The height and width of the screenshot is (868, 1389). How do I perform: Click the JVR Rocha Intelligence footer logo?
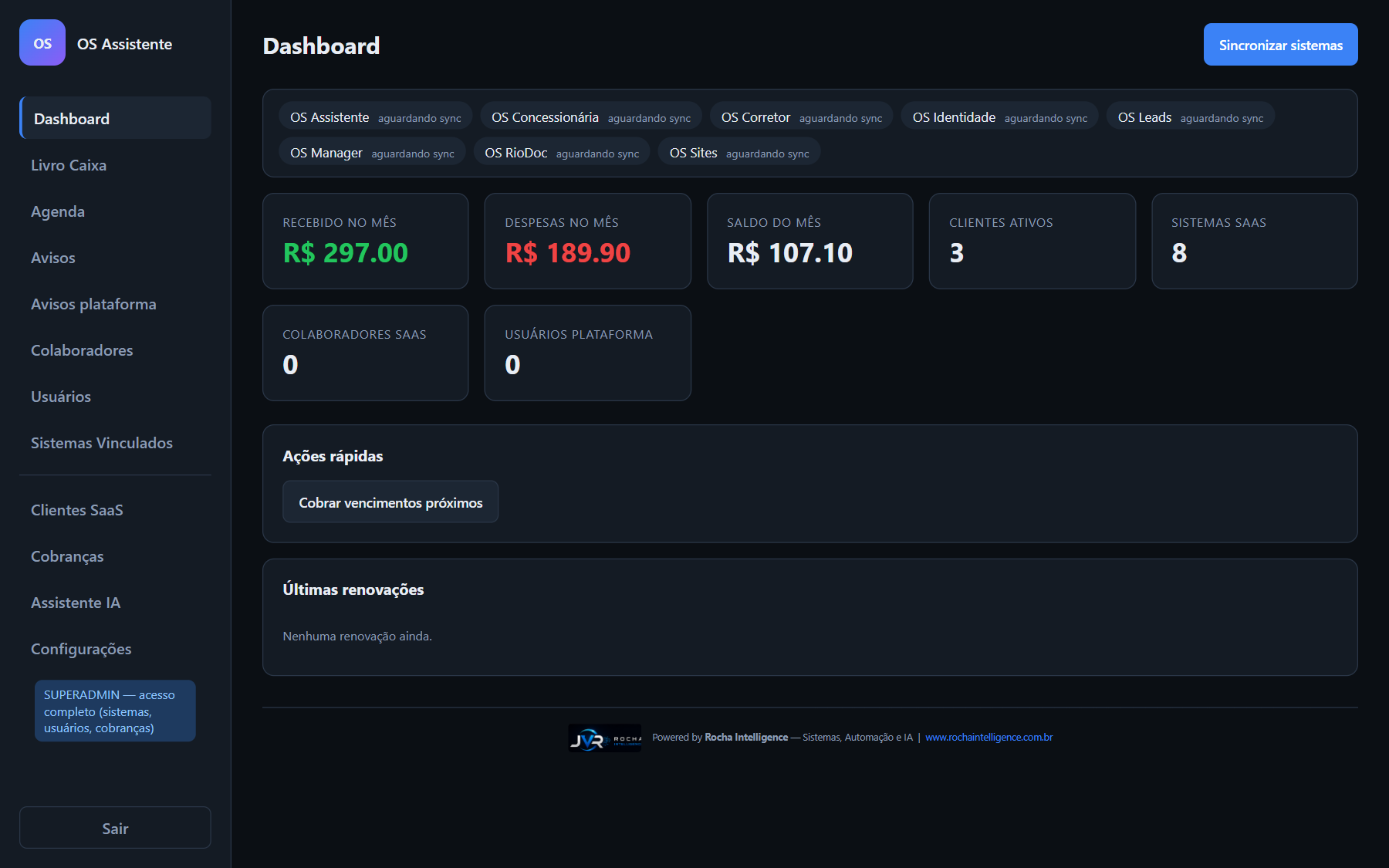(x=605, y=738)
